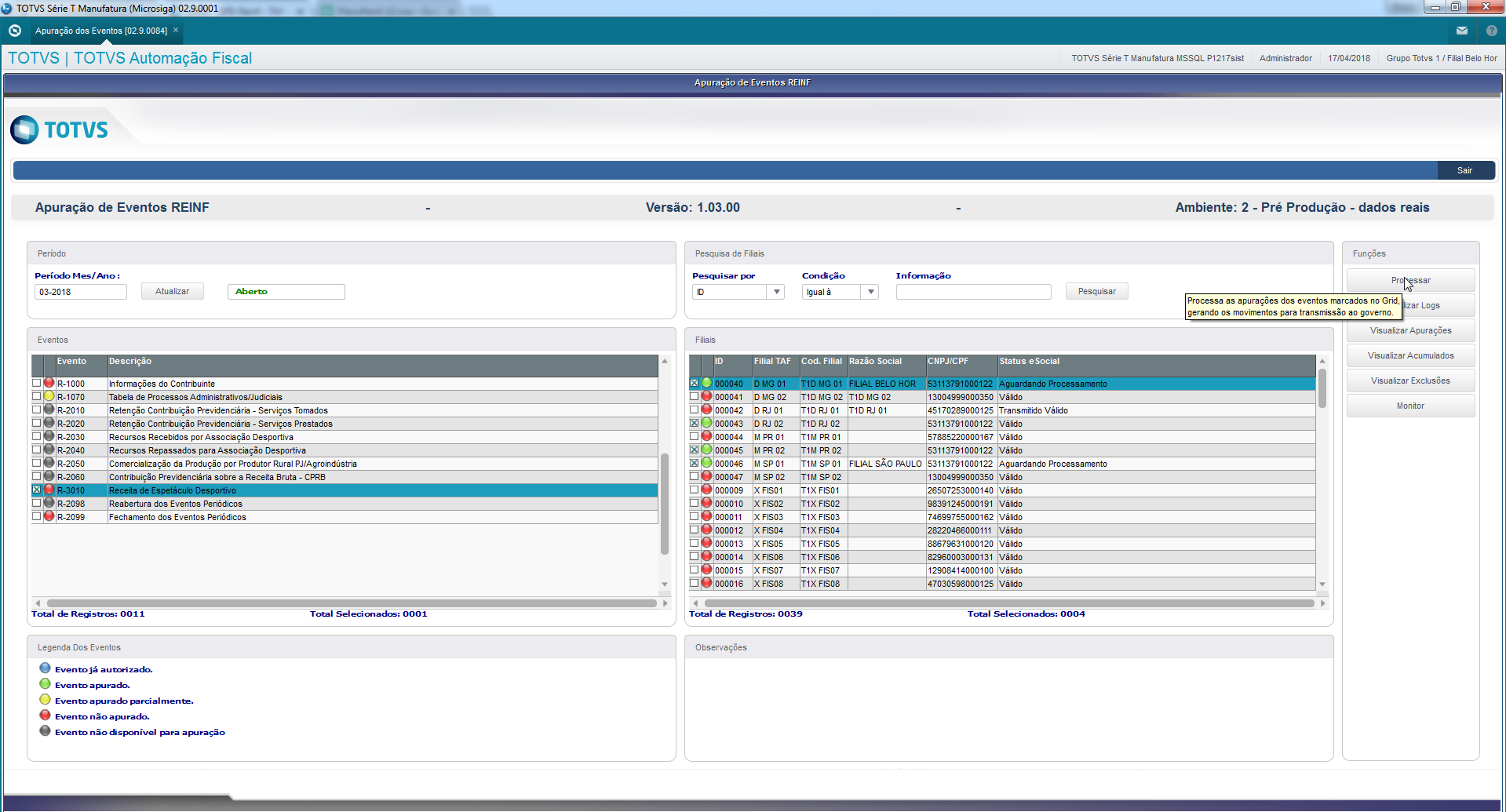This screenshot has width=1506, height=812.
Task: Check the R-1000 event checkbox
Action: tap(36, 383)
